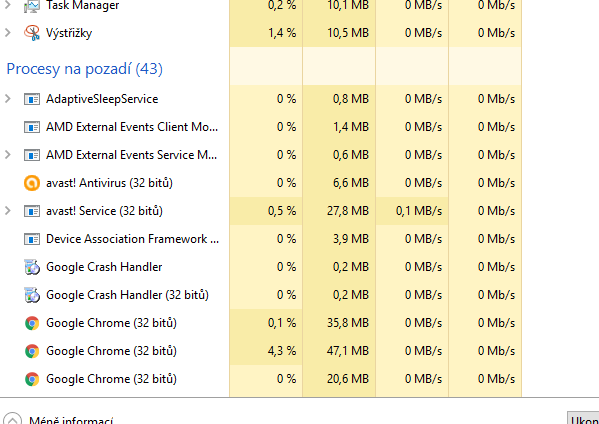Select AMD External Events Client Mo... name

(x=132, y=127)
